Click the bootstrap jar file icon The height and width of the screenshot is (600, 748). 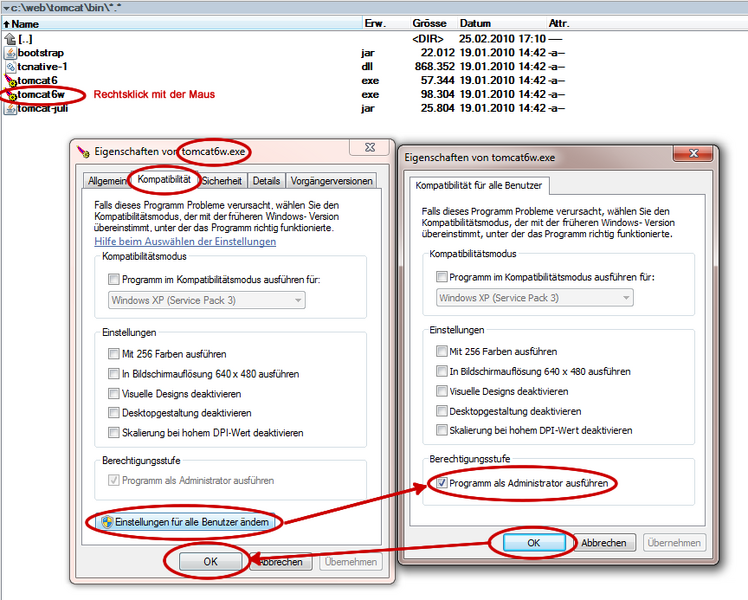pyautogui.click(x=10, y=52)
